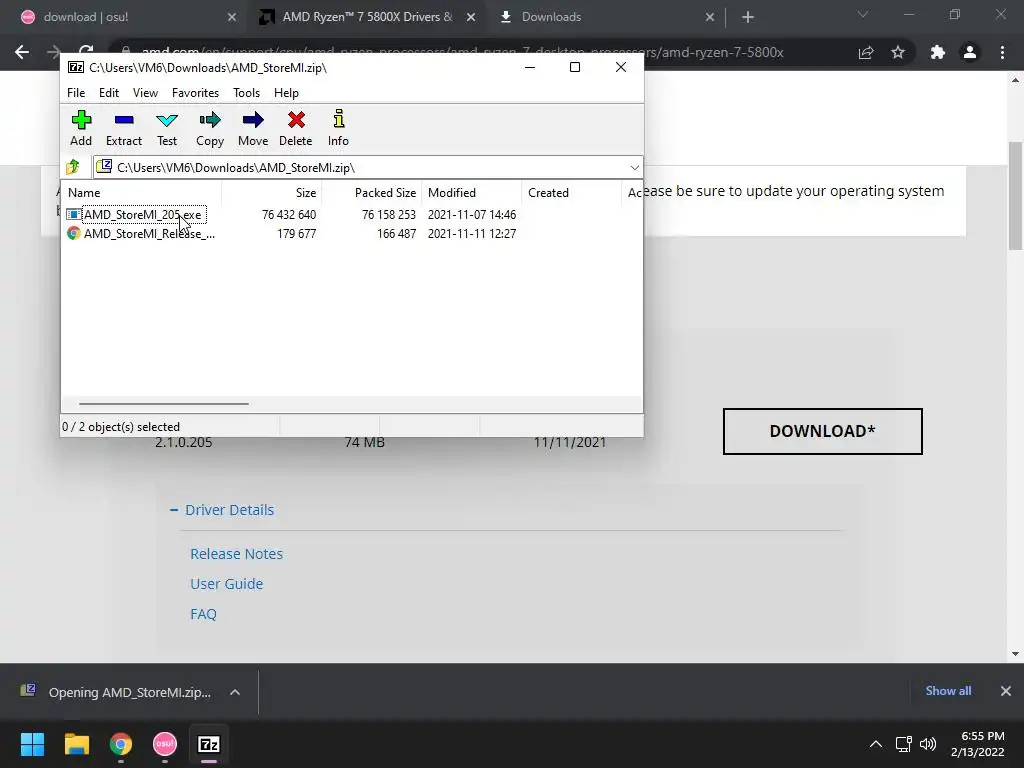
Task: Close the Chrome downloads bar
Action: tap(1006, 691)
